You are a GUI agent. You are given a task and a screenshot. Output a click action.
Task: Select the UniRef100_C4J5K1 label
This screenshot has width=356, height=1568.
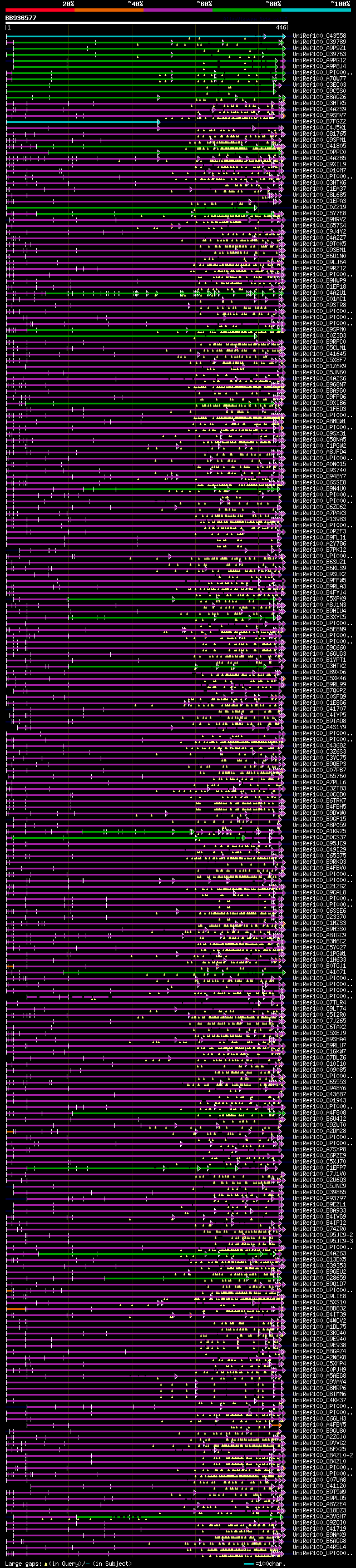tap(319, 127)
